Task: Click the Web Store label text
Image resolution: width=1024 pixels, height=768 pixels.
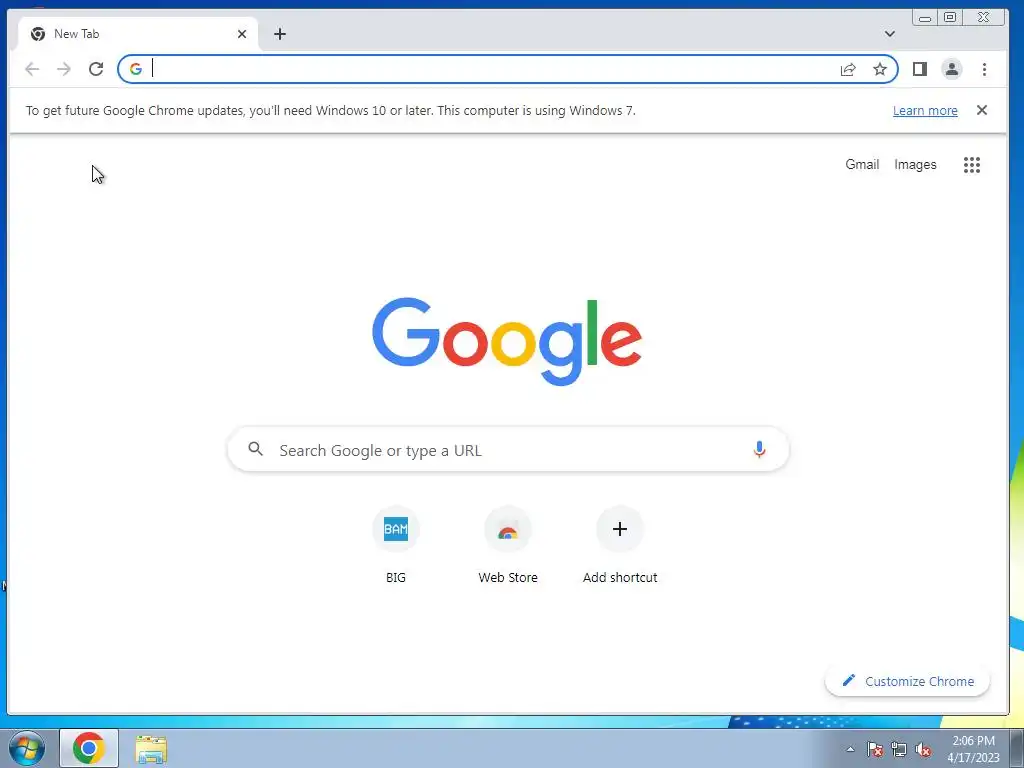Action: (508, 577)
